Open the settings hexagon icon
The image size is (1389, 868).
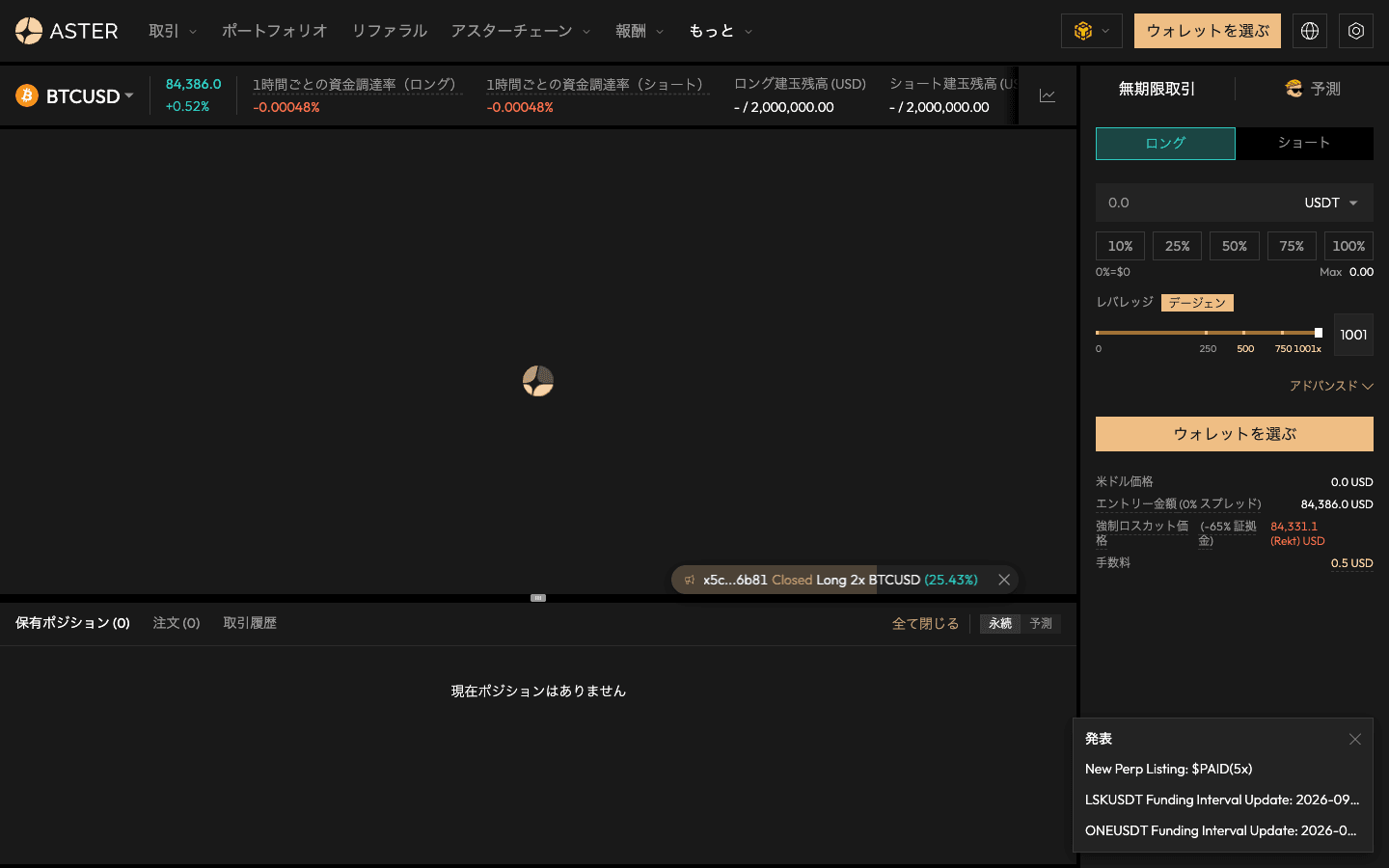click(1356, 31)
